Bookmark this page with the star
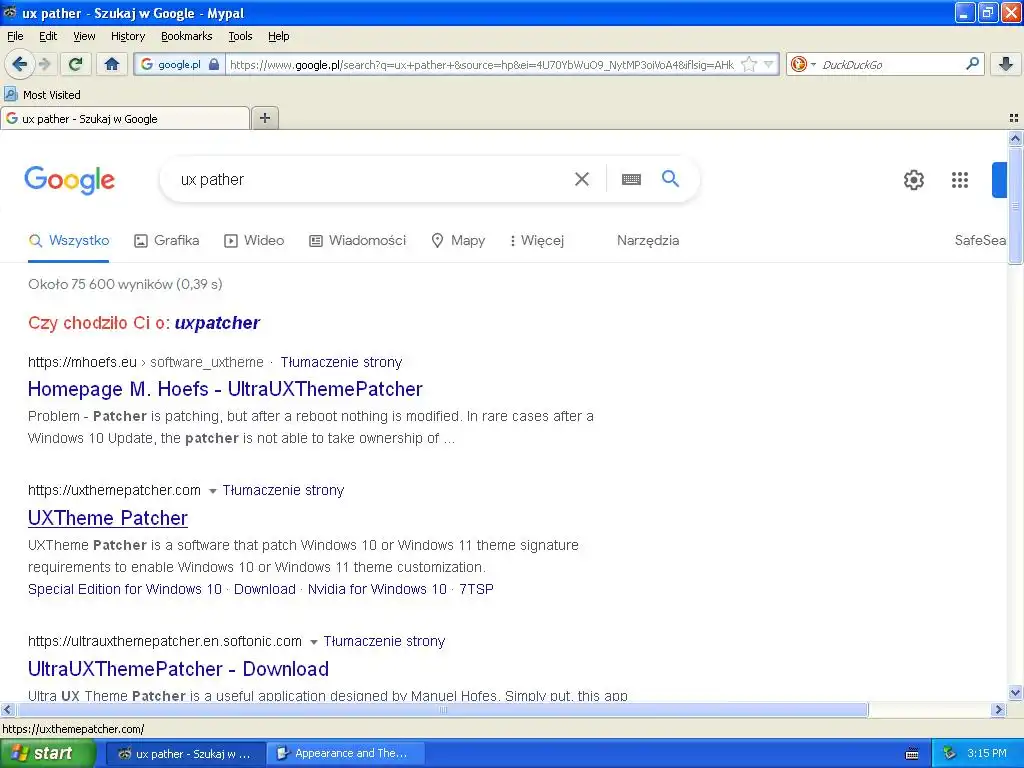Image resolution: width=1024 pixels, height=768 pixels. 749,64
